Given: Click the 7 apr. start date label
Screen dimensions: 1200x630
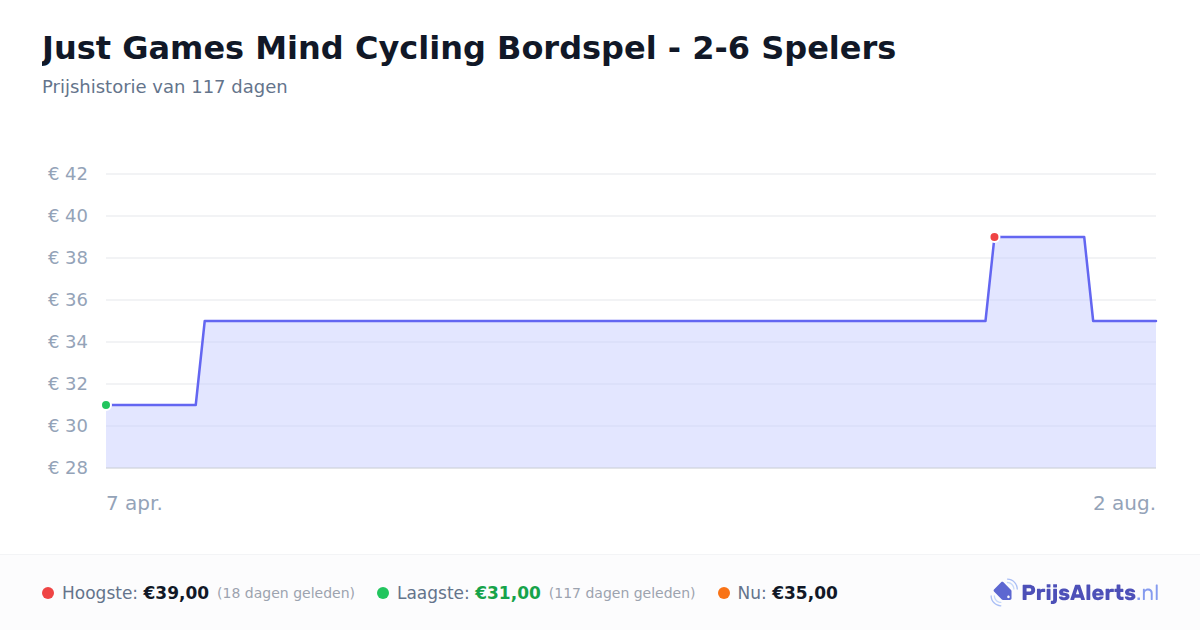Looking at the screenshot, I should 135,503.
